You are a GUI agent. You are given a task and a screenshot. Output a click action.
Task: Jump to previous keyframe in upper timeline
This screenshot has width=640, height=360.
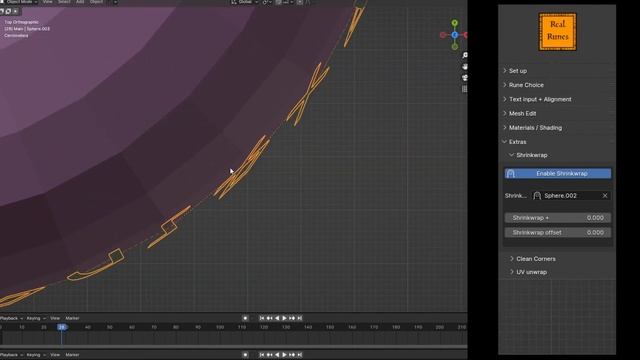[x=269, y=318]
